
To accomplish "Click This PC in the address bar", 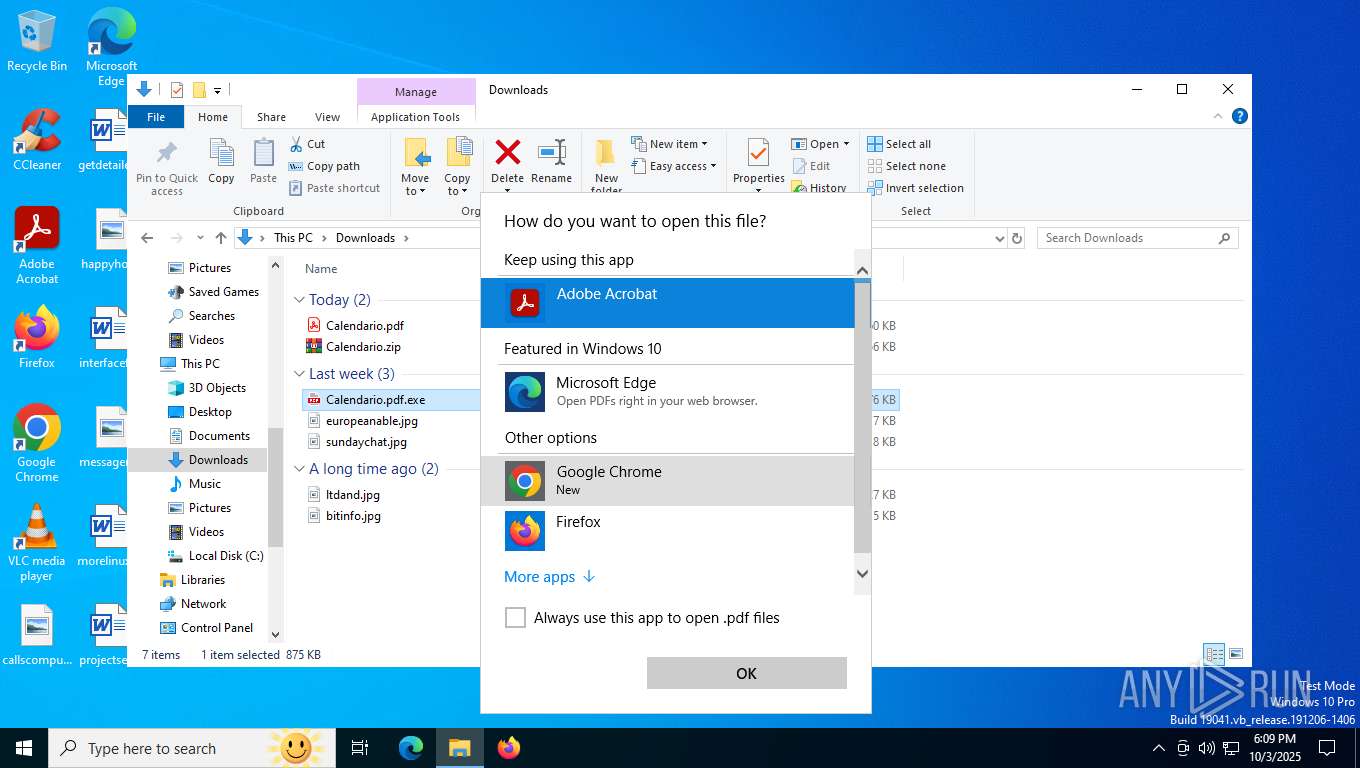I will (293, 238).
